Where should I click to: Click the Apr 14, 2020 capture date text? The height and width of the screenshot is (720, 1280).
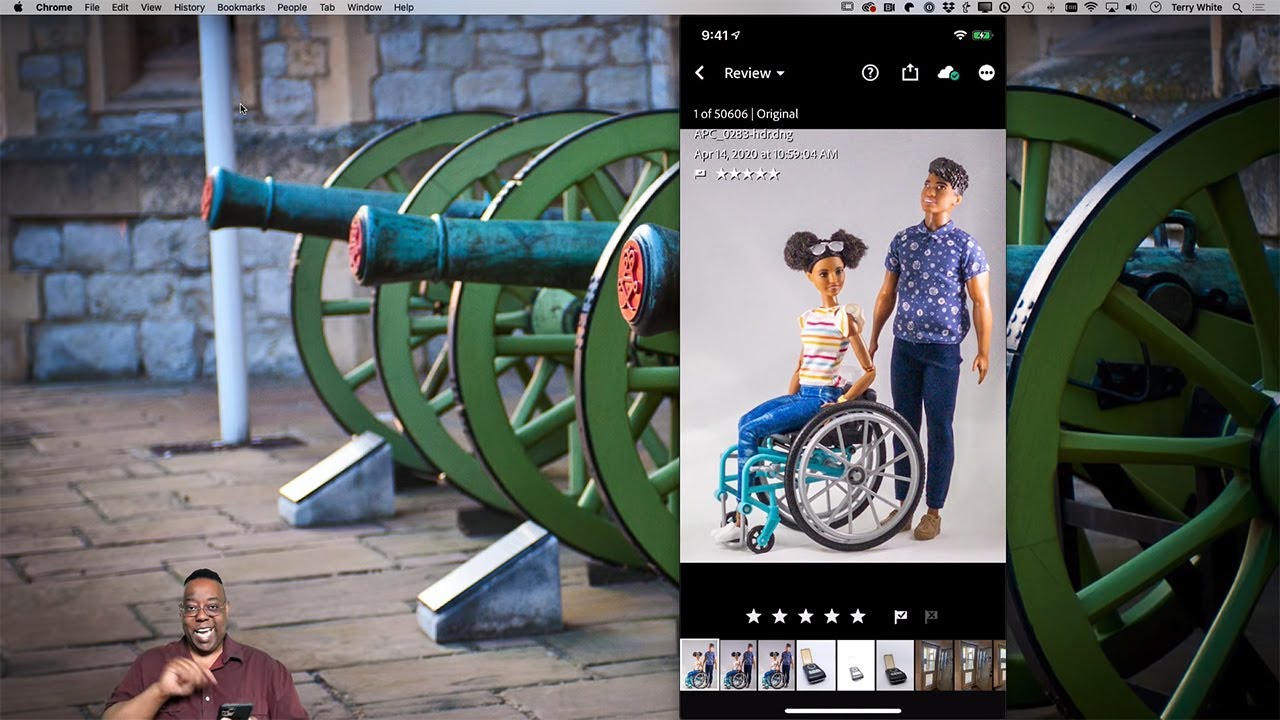766,154
